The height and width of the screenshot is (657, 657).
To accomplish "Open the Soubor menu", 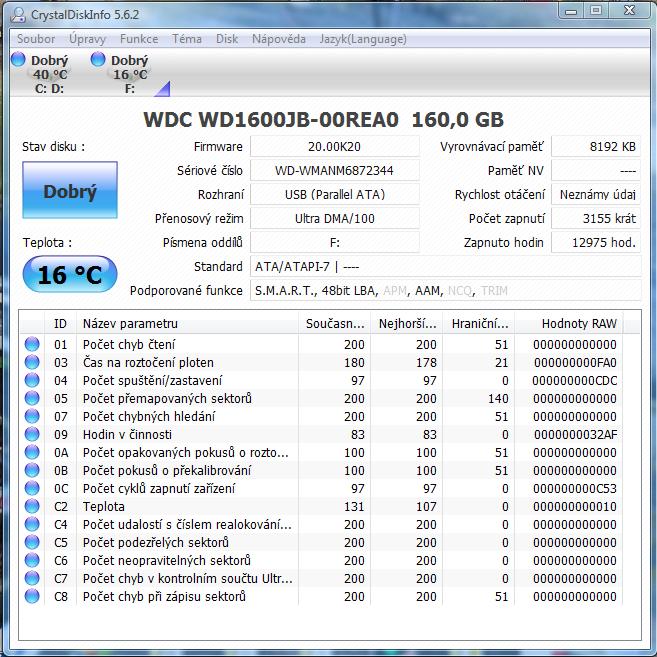I will pos(36,39).
